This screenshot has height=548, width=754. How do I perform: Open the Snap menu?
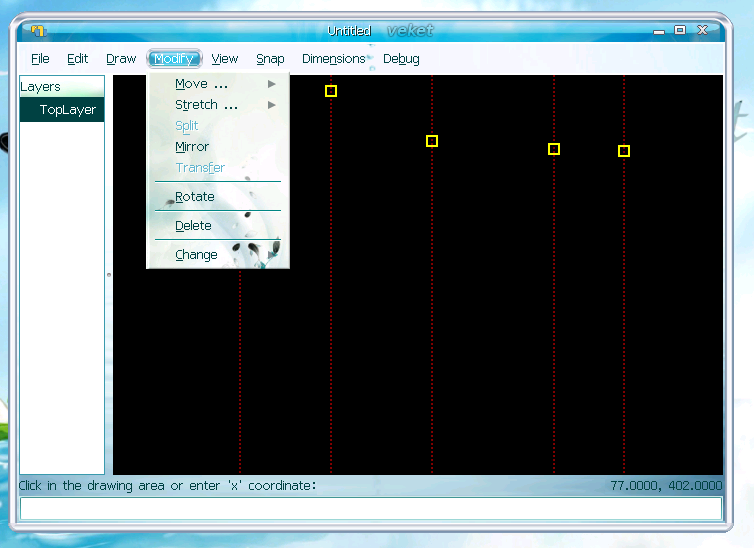coord(270,59)
